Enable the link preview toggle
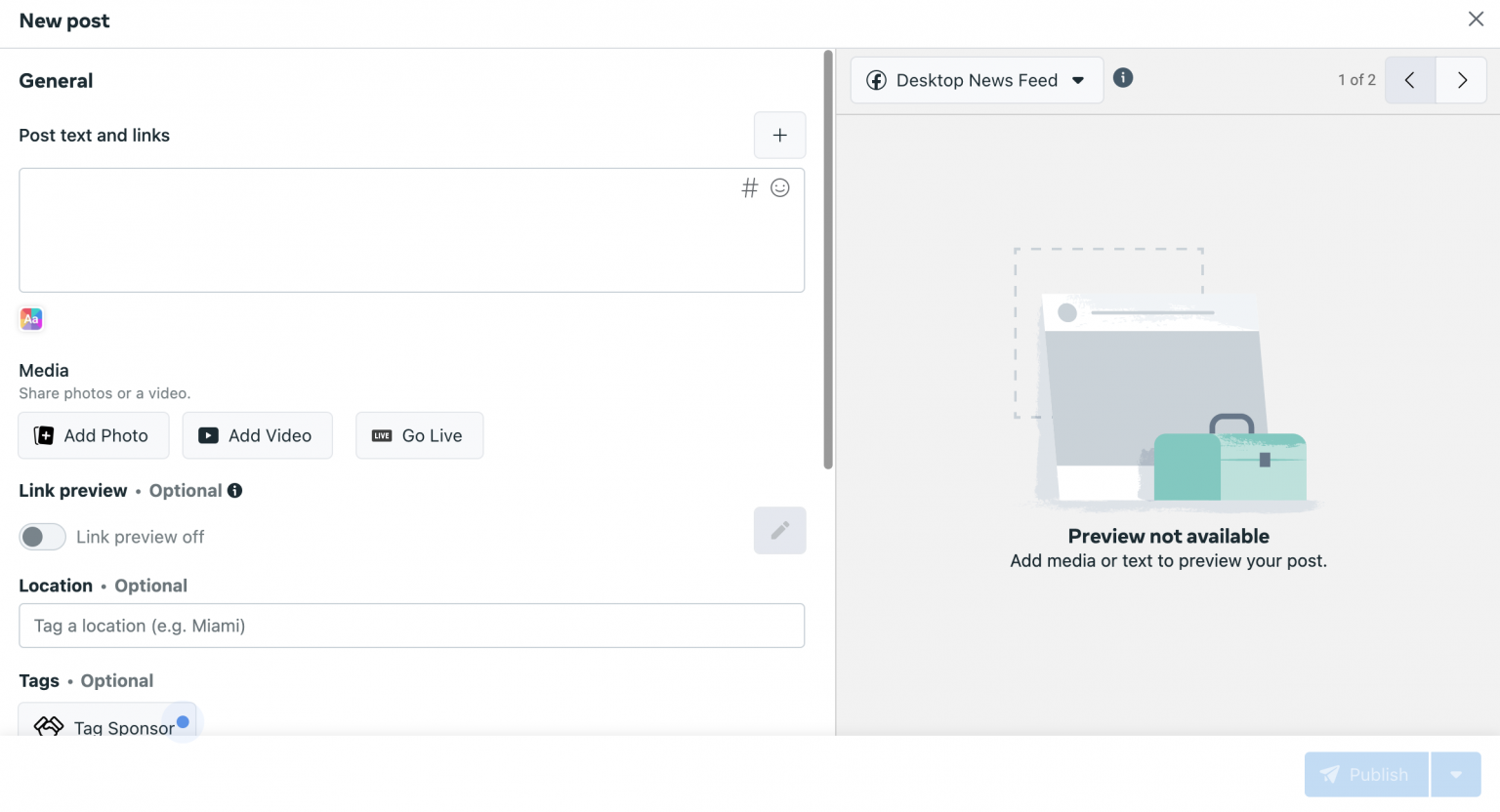 (x=42, y=537)
